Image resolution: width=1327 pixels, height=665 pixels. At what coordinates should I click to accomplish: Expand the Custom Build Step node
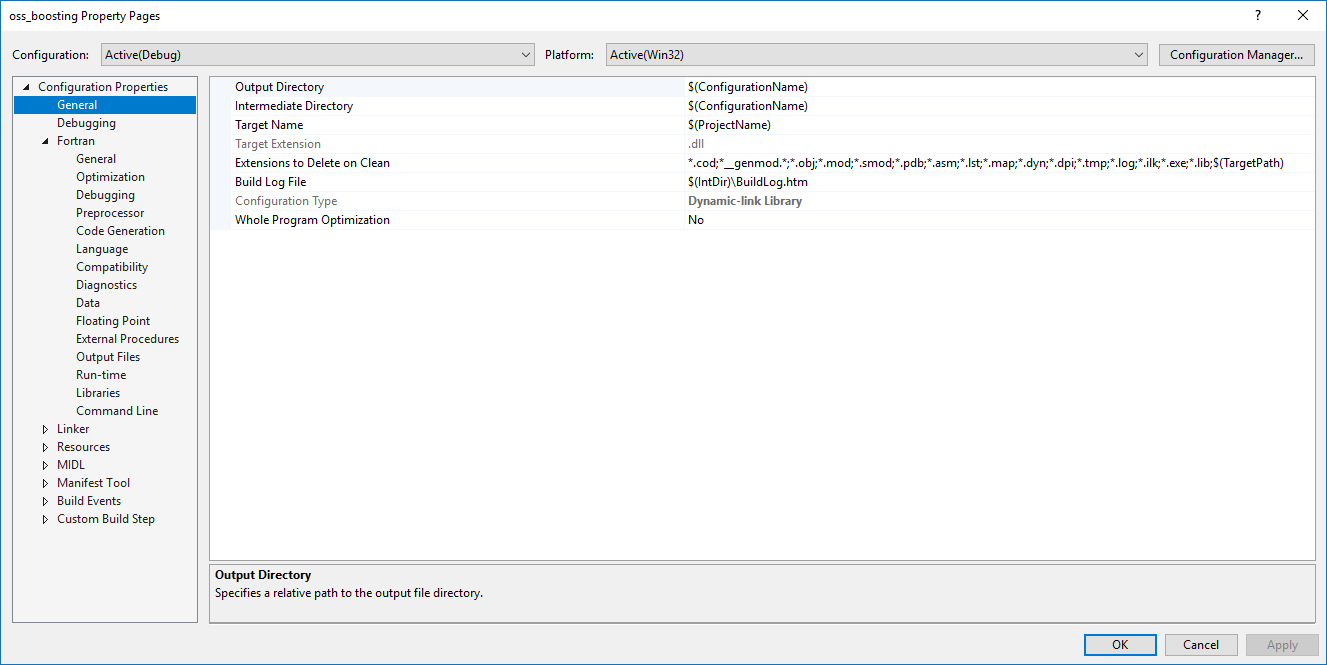[45, 519]
